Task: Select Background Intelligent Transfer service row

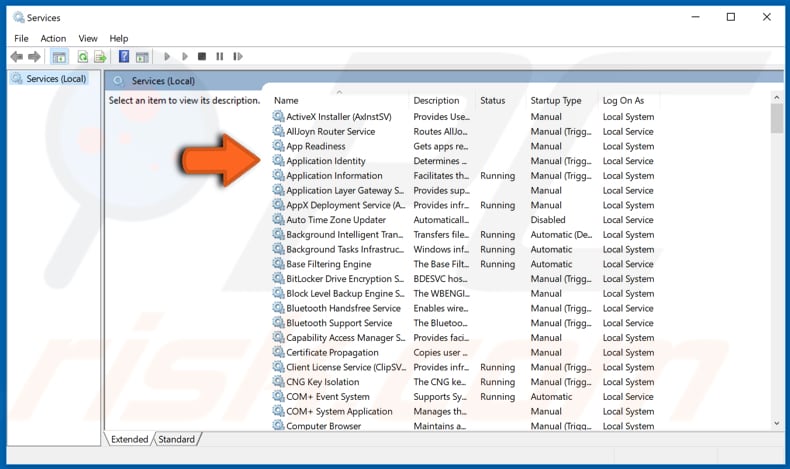Action: point(464,234)
